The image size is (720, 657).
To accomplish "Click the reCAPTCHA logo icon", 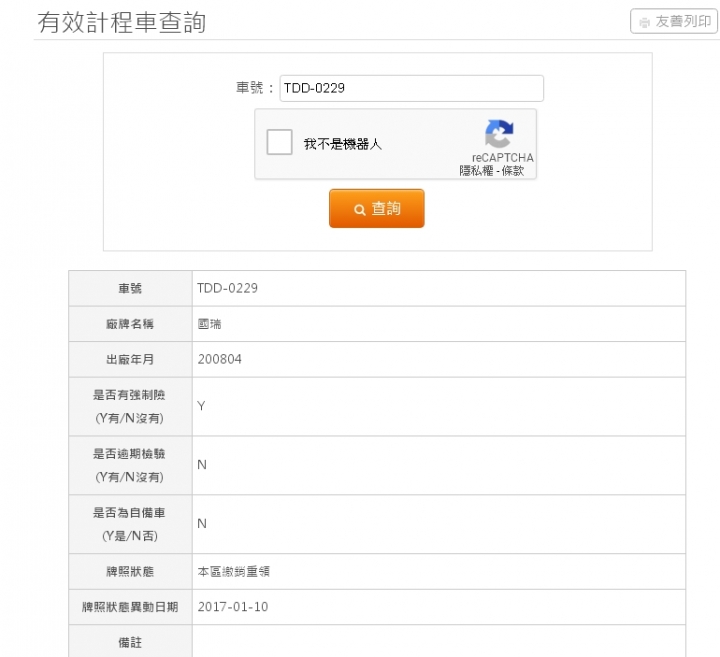I will [x=499, y=134].
